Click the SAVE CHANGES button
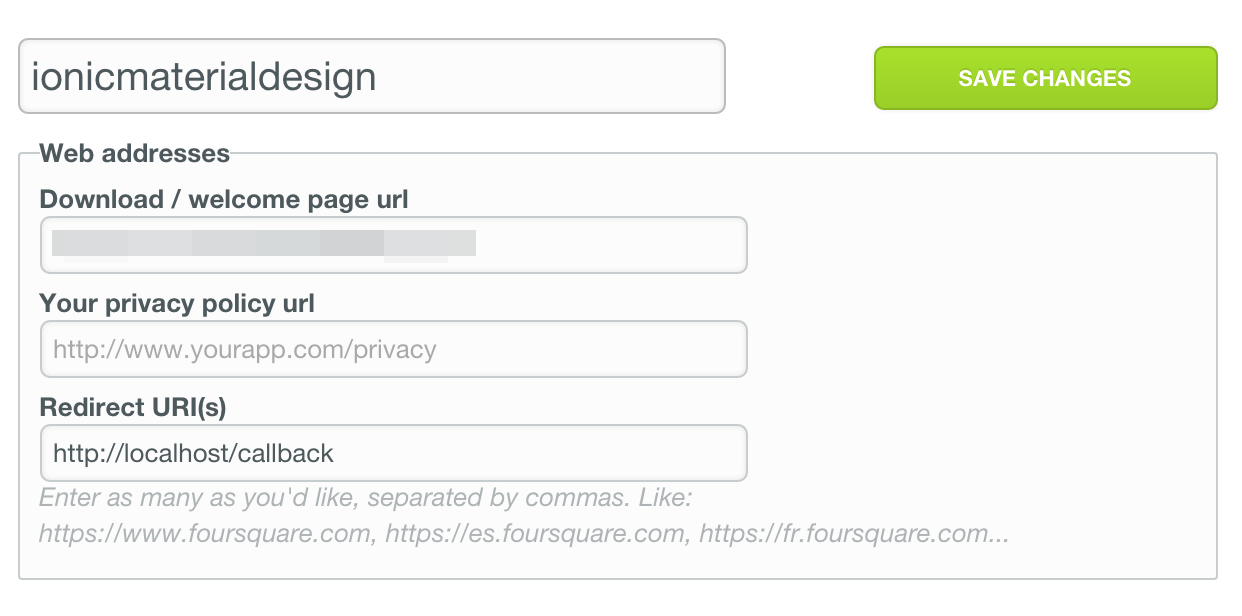The height and width of the screenshot is (616, 1242). click(1045, 78)
